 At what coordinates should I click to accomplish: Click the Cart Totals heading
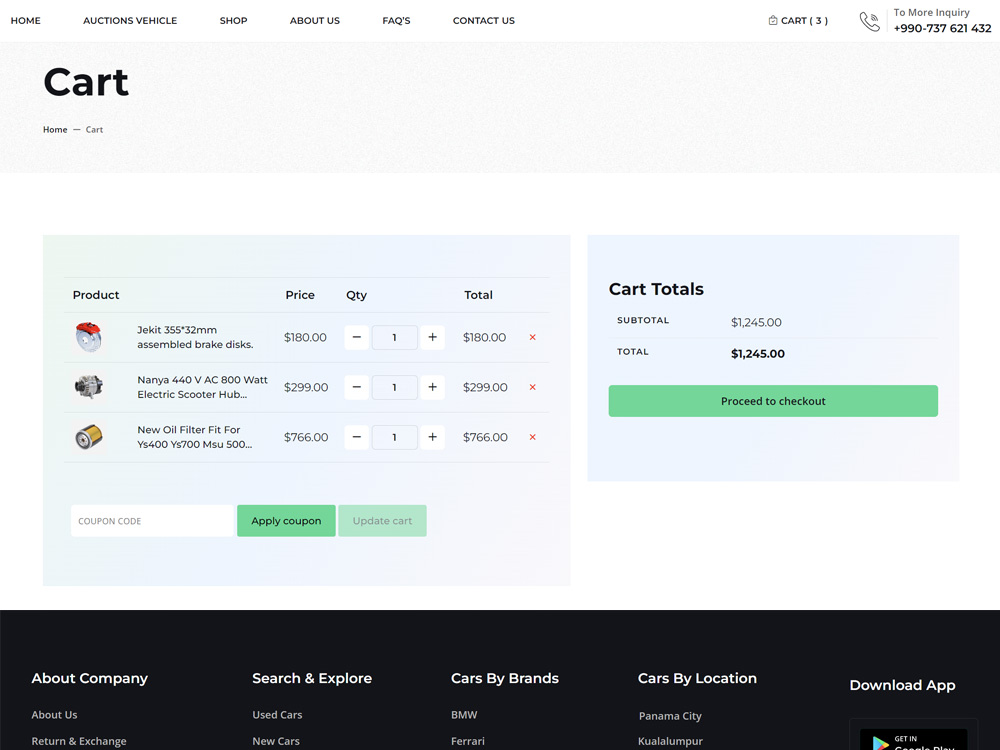656,289
